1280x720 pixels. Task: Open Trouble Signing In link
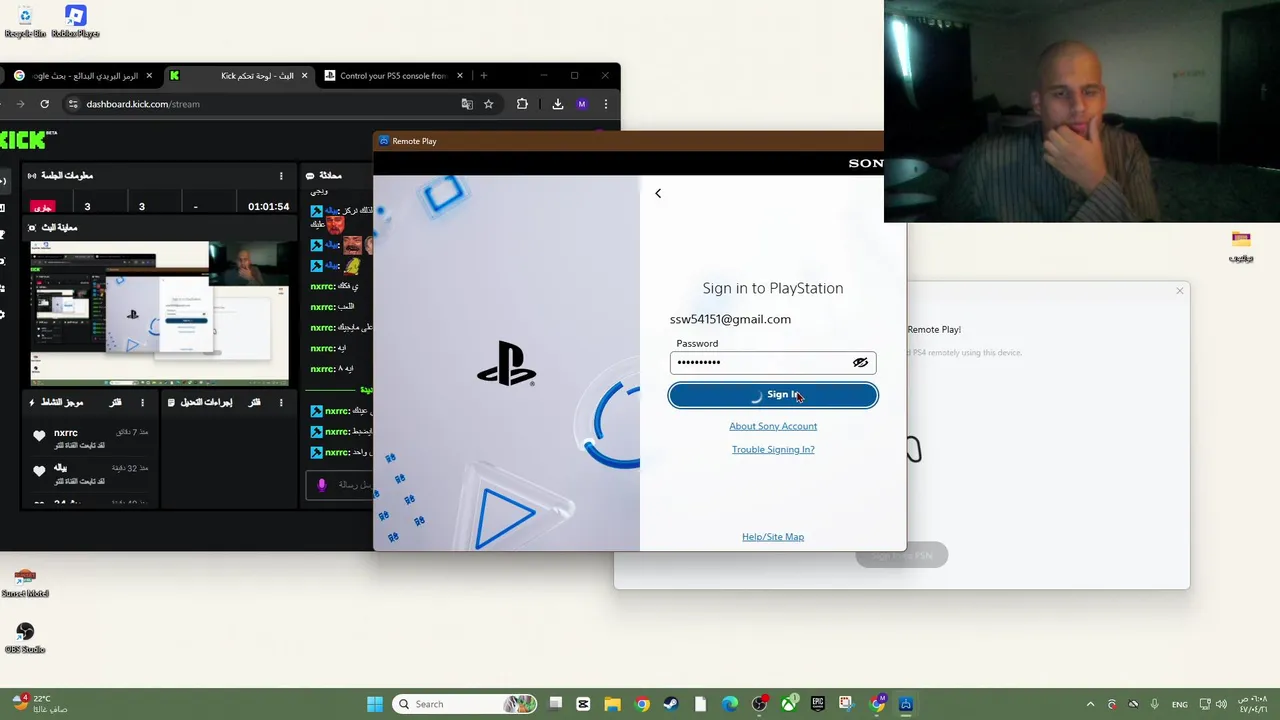point(773,449)
